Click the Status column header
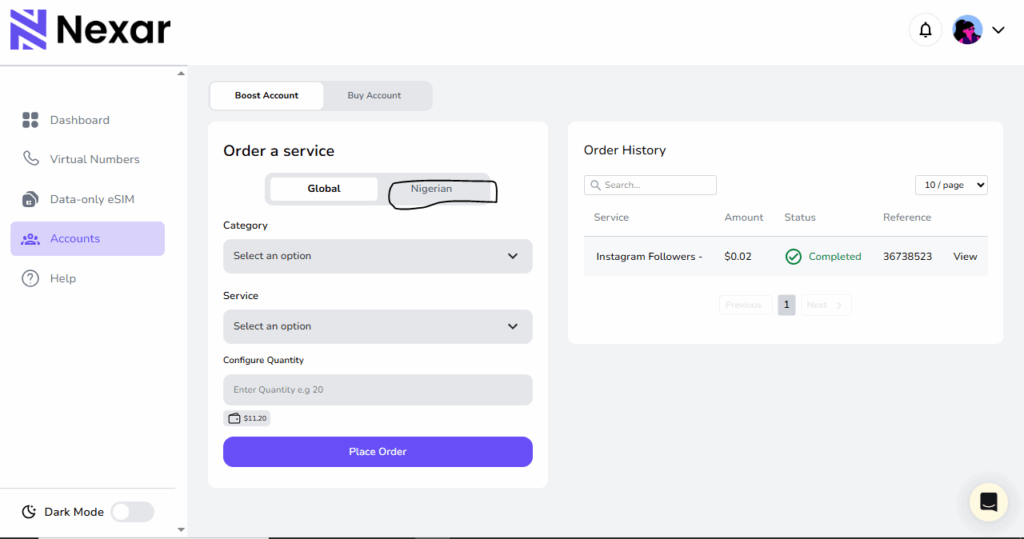The width and height of the screenshot is (1024, 539). pyautogui.click(x=799, y=218)
